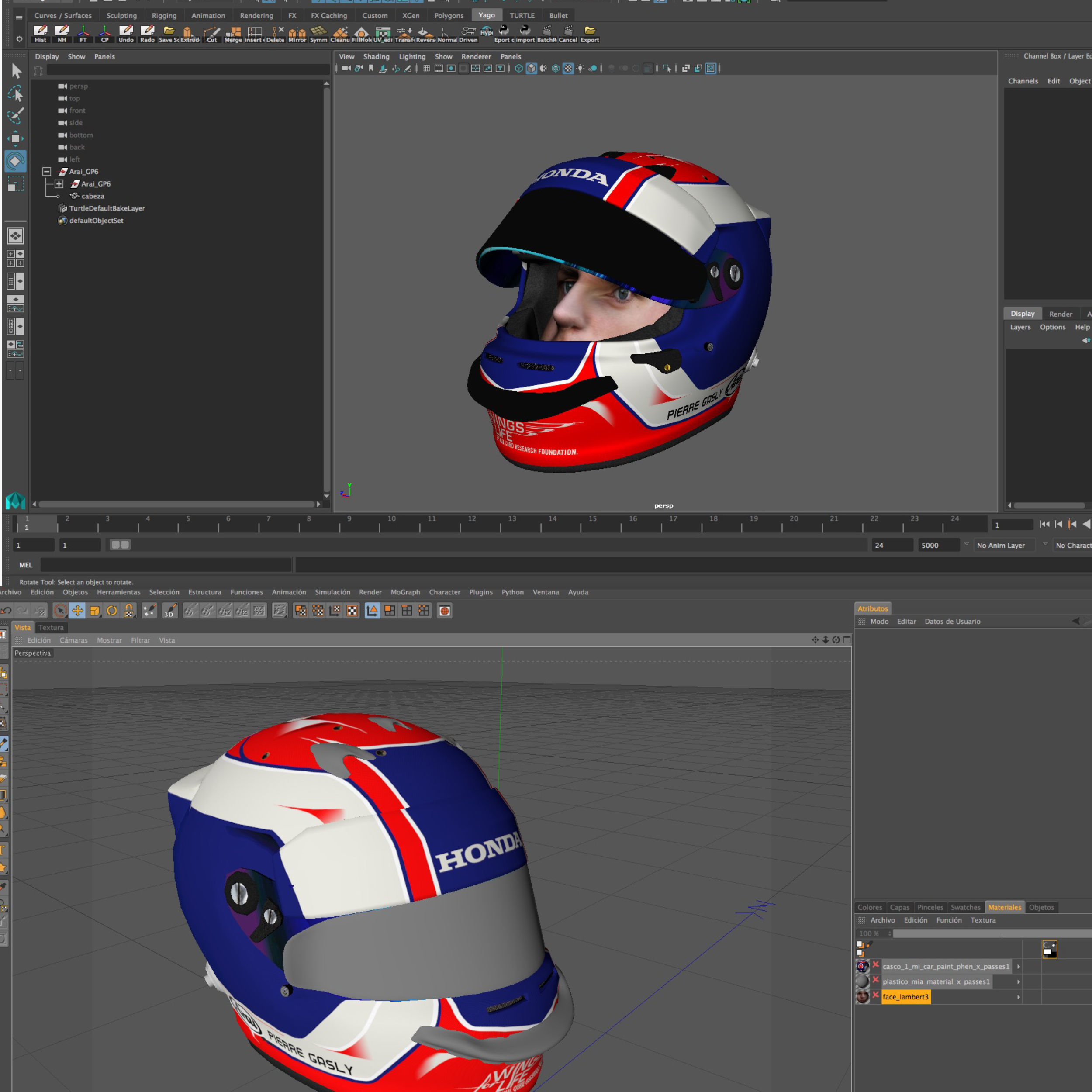Select Maya's Scale tool in toolbox
This screenshot has height=1092, width=1092.
(x=15, y=184)
